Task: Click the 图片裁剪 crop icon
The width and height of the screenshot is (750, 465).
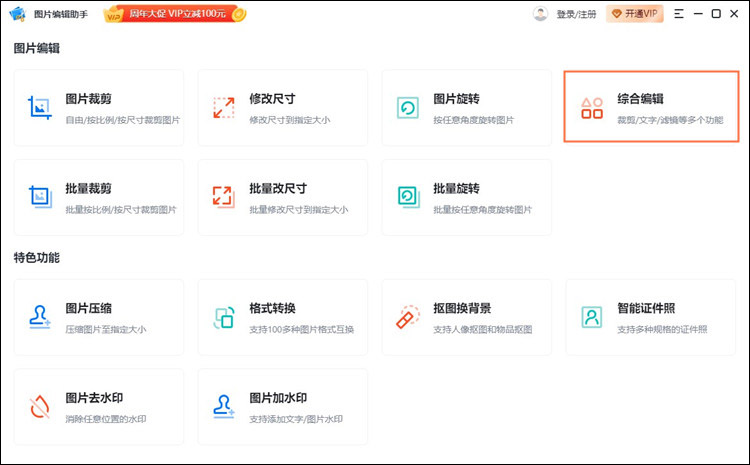Action: 40,108
